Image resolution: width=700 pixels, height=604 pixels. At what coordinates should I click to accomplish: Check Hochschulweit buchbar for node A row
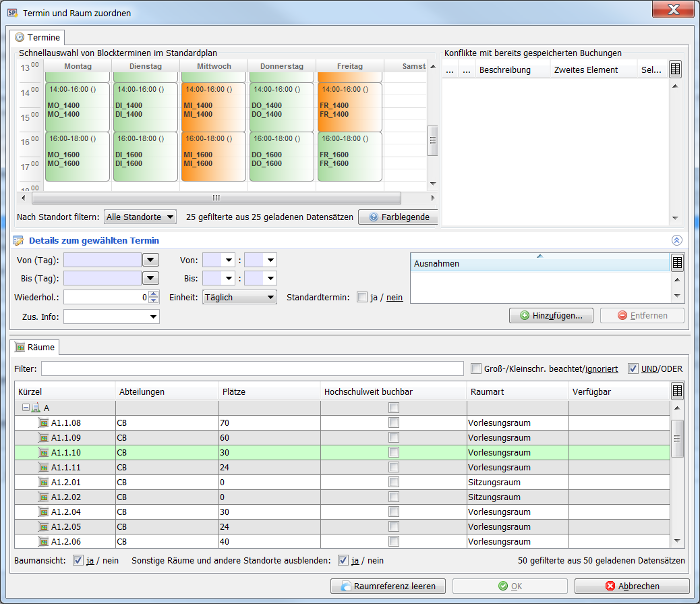pos(393,408)
